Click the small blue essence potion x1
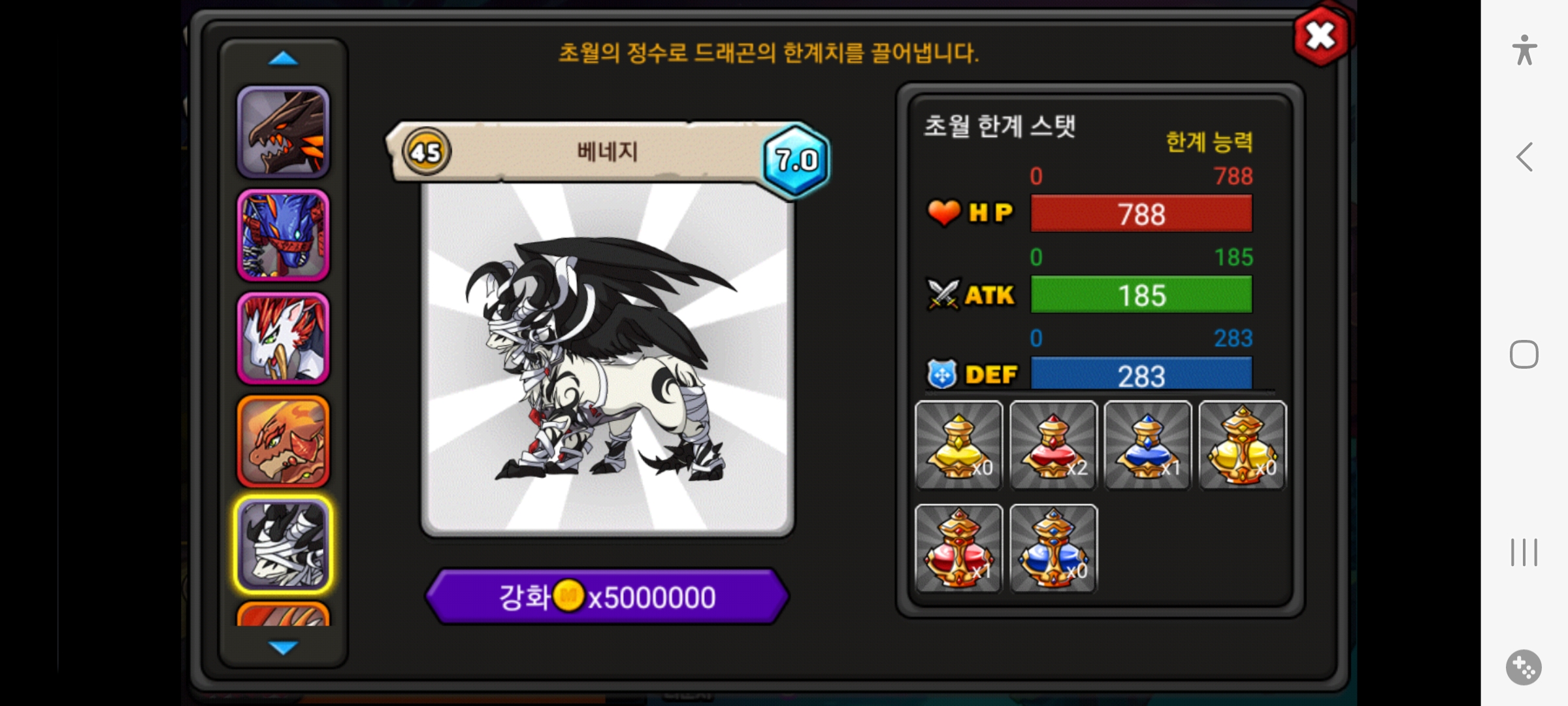This screenshot has width=1568, height=706. [x=1148, y=445]
